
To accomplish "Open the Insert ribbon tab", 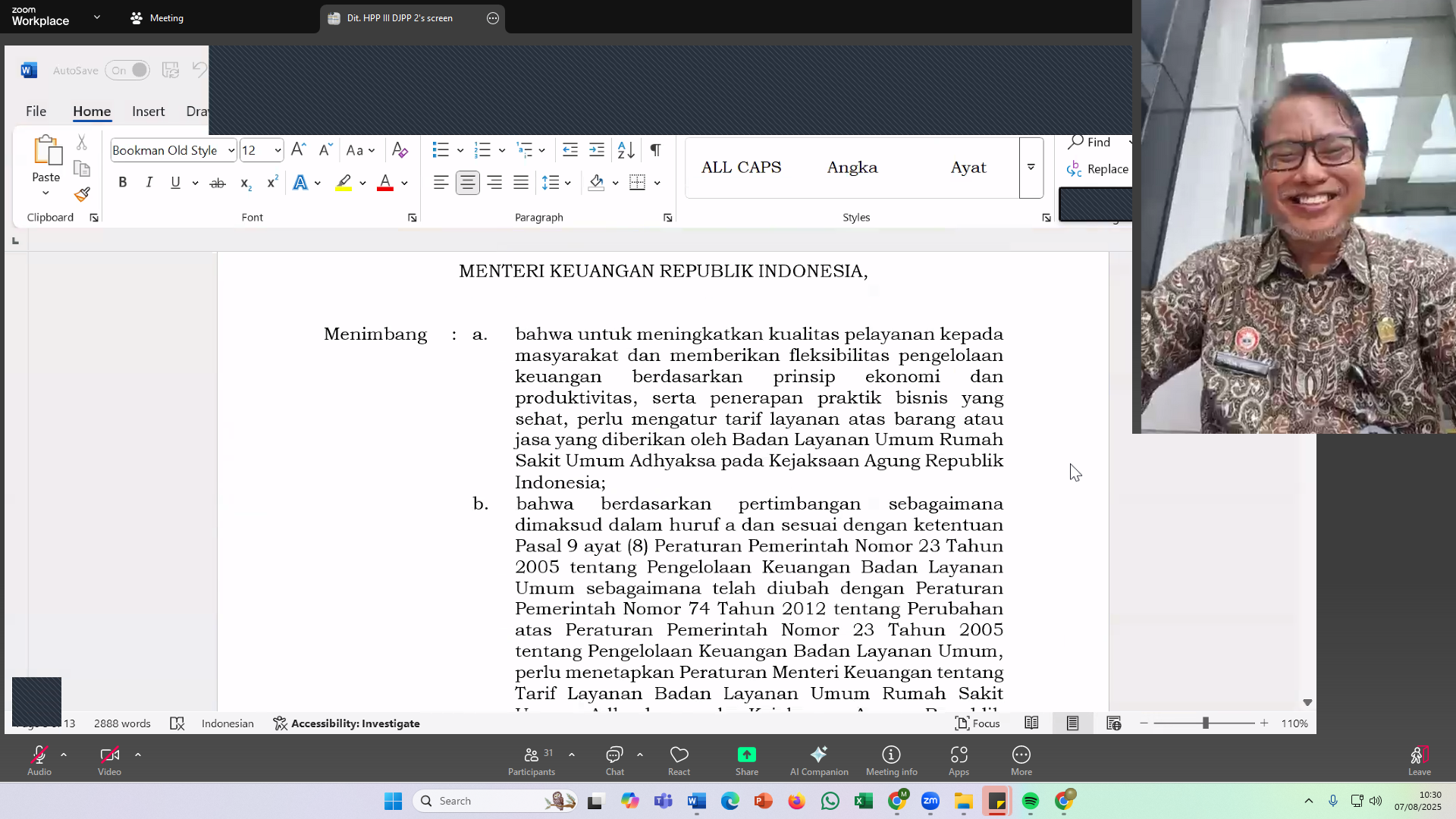I will tap(148, 111).
